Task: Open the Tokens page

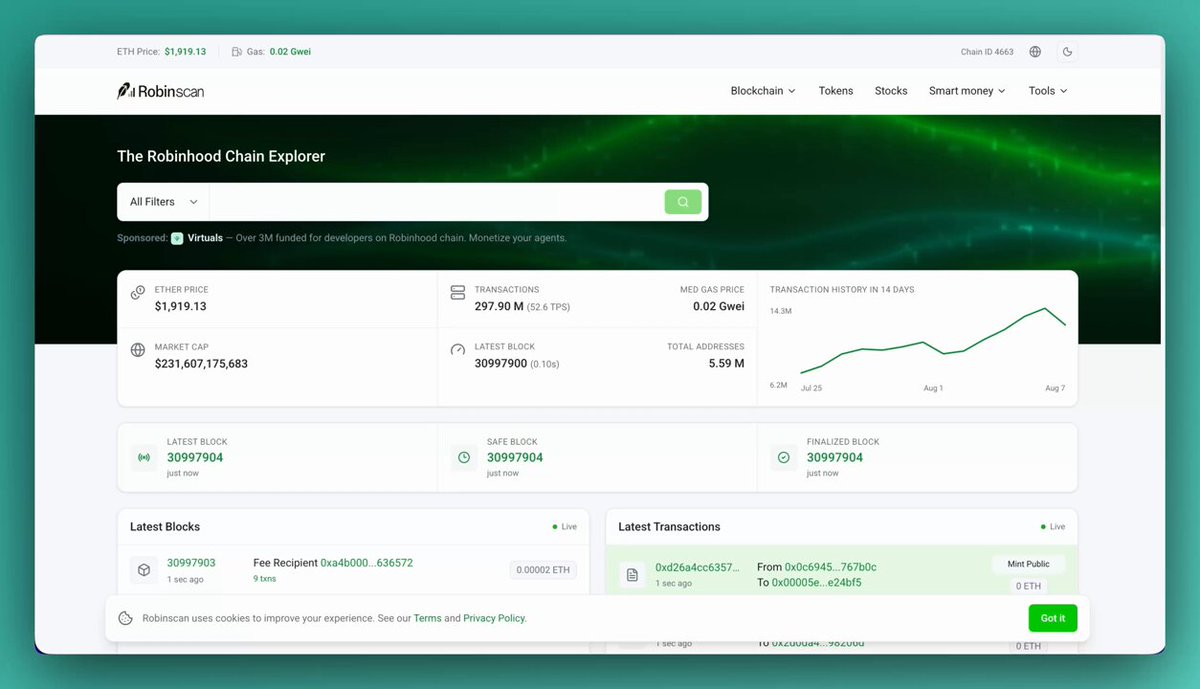Action: click(836, 91)
